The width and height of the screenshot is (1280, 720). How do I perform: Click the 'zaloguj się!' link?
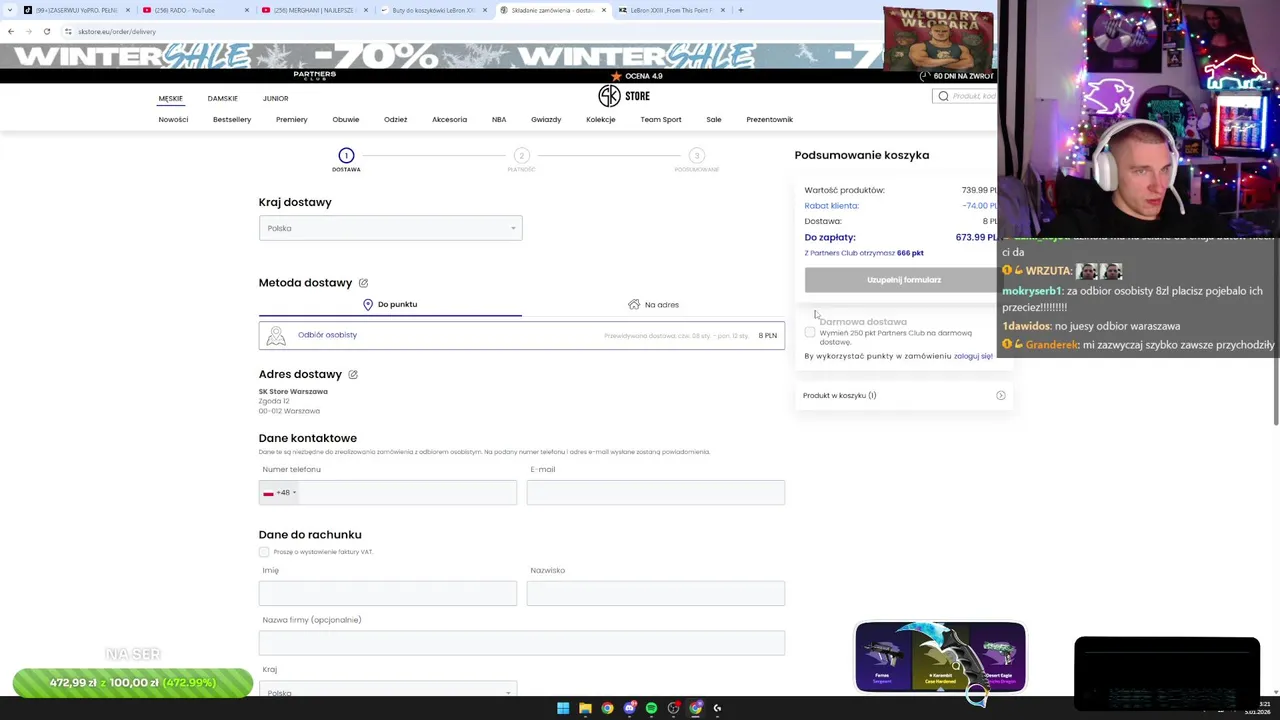973,356
